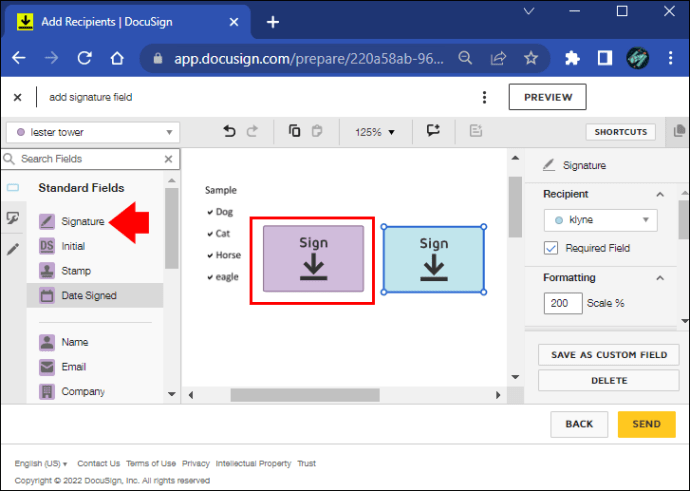
Task: Open the Privacy footer link
Action: click(196, 463)
